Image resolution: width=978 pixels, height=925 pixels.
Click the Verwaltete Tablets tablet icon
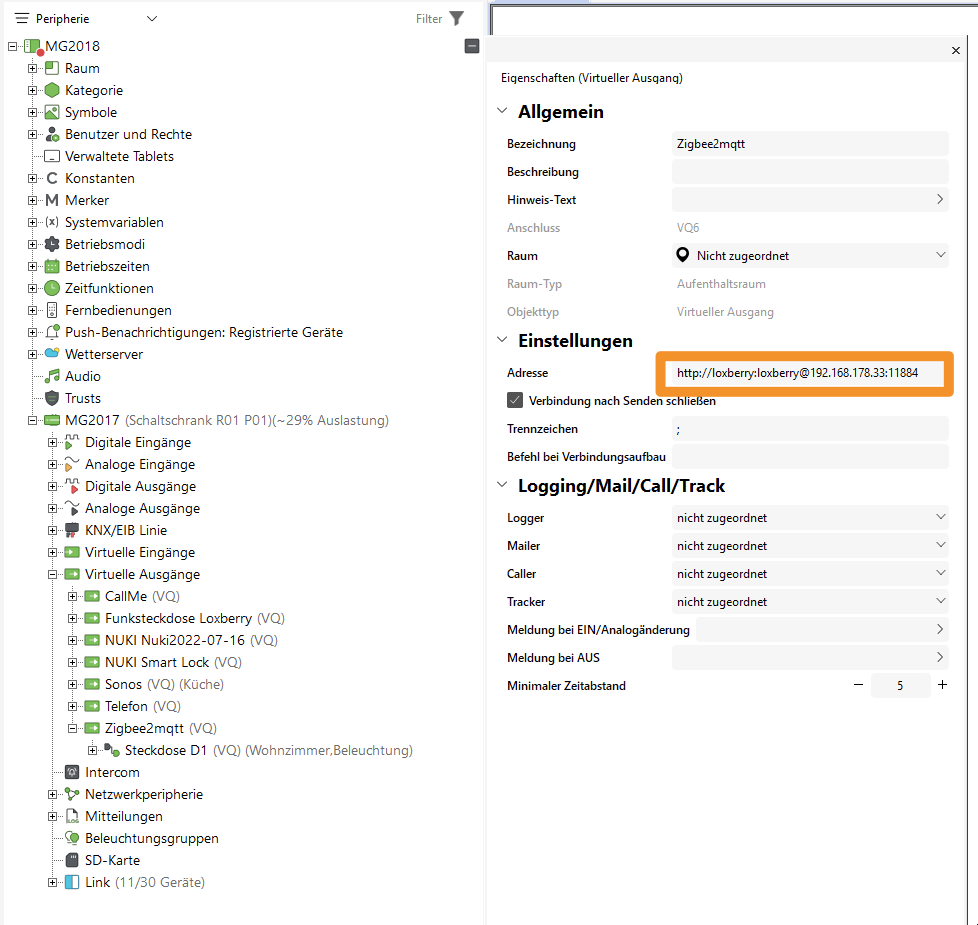[x=52, y=156]
